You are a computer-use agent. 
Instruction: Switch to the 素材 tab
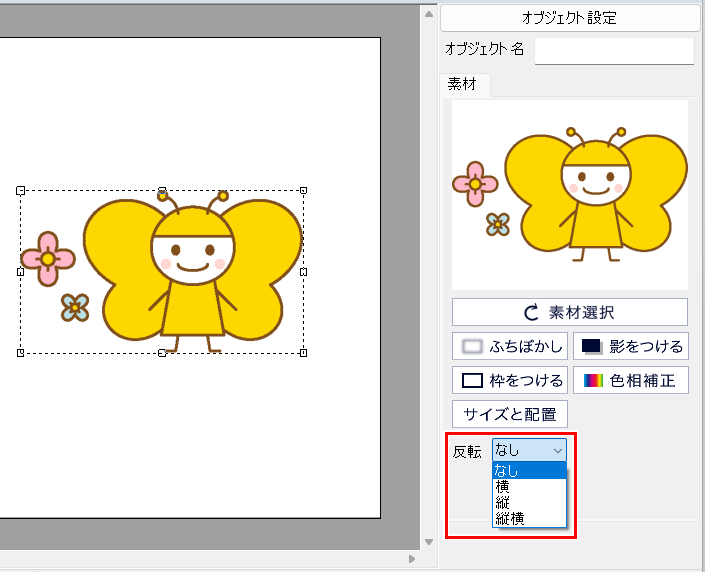[464, 85]
